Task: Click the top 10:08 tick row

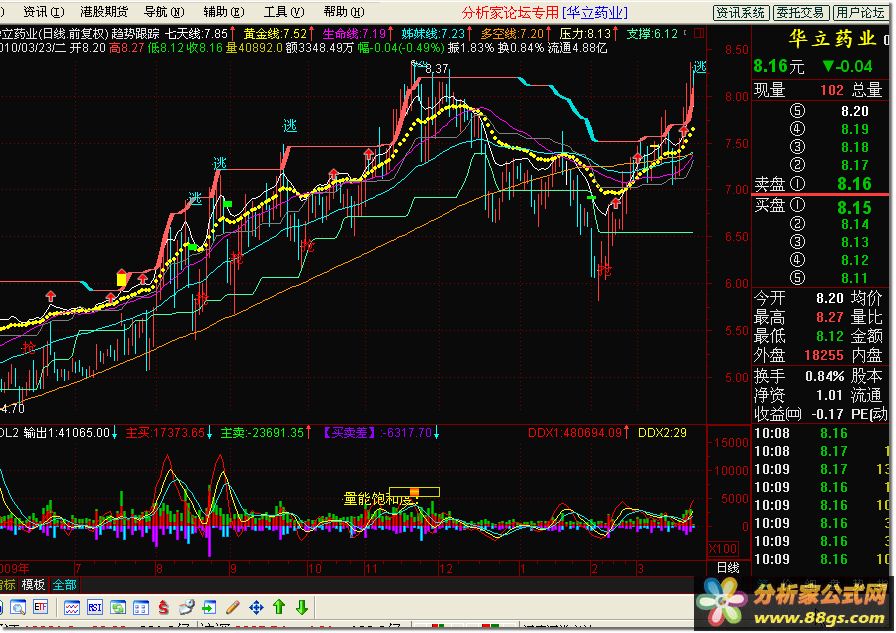Action: 821,433
